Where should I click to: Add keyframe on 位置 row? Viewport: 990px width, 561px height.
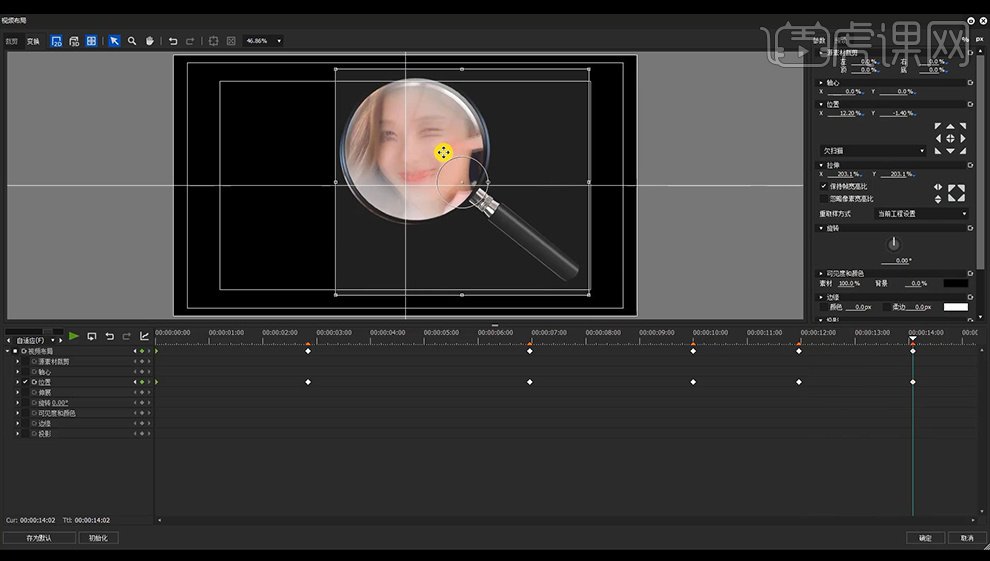(142, 382)
